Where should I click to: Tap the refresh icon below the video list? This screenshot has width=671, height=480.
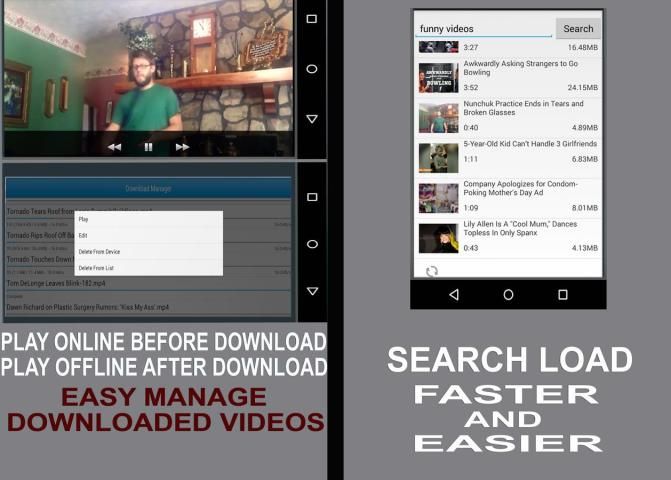(x=432, y=271)
